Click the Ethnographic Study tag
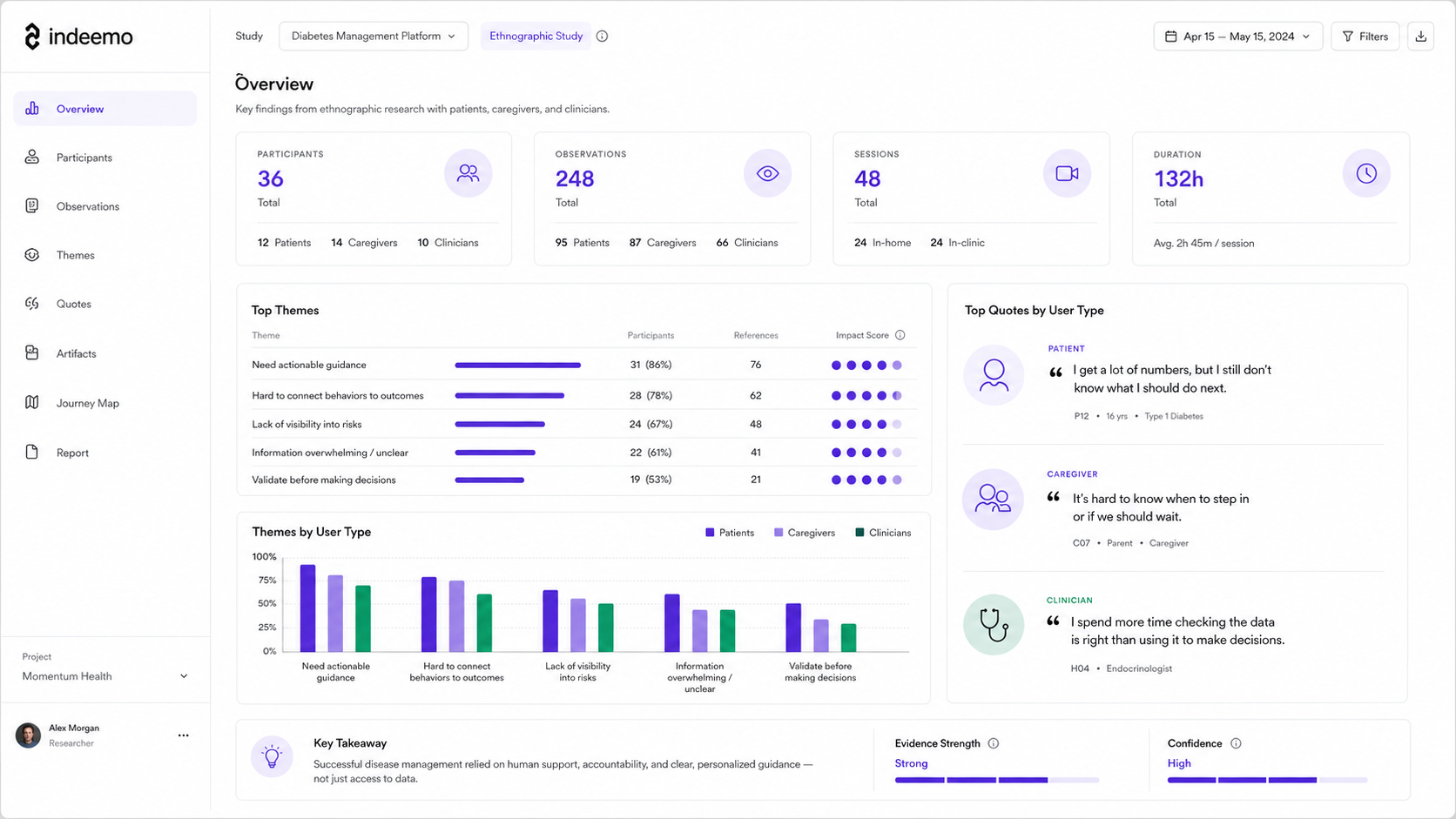This screenshot has height=819, width=1456. 536,37
